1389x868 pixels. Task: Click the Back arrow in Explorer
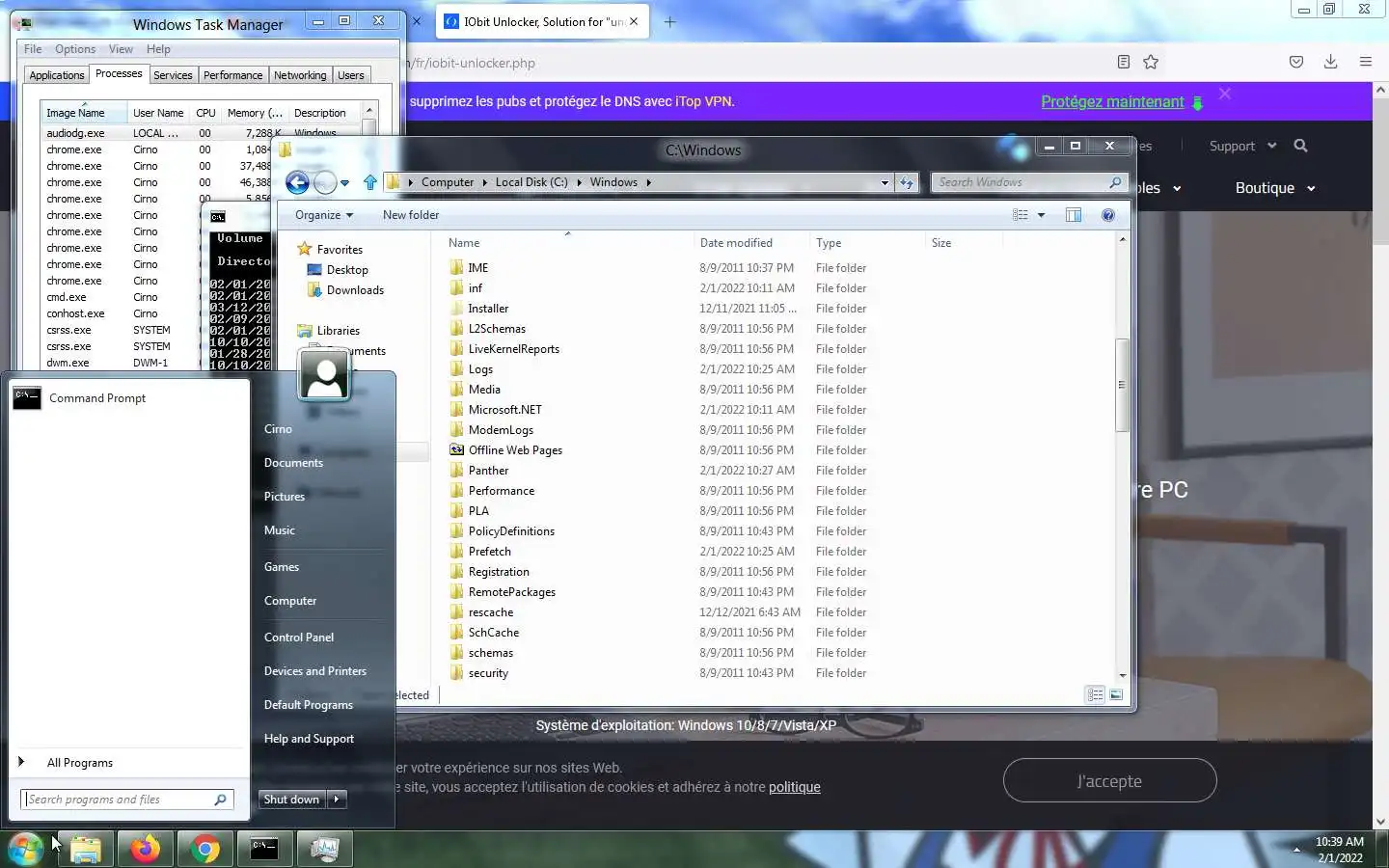(298, 182)
